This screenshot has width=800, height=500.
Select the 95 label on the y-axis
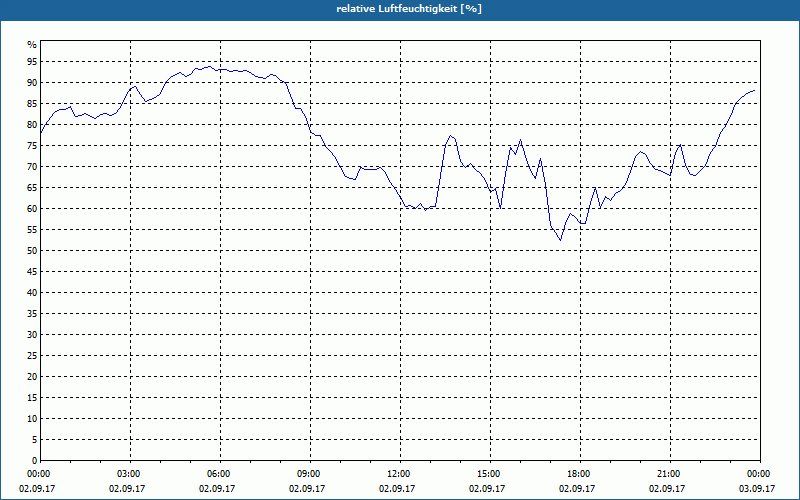coord(32,62)
